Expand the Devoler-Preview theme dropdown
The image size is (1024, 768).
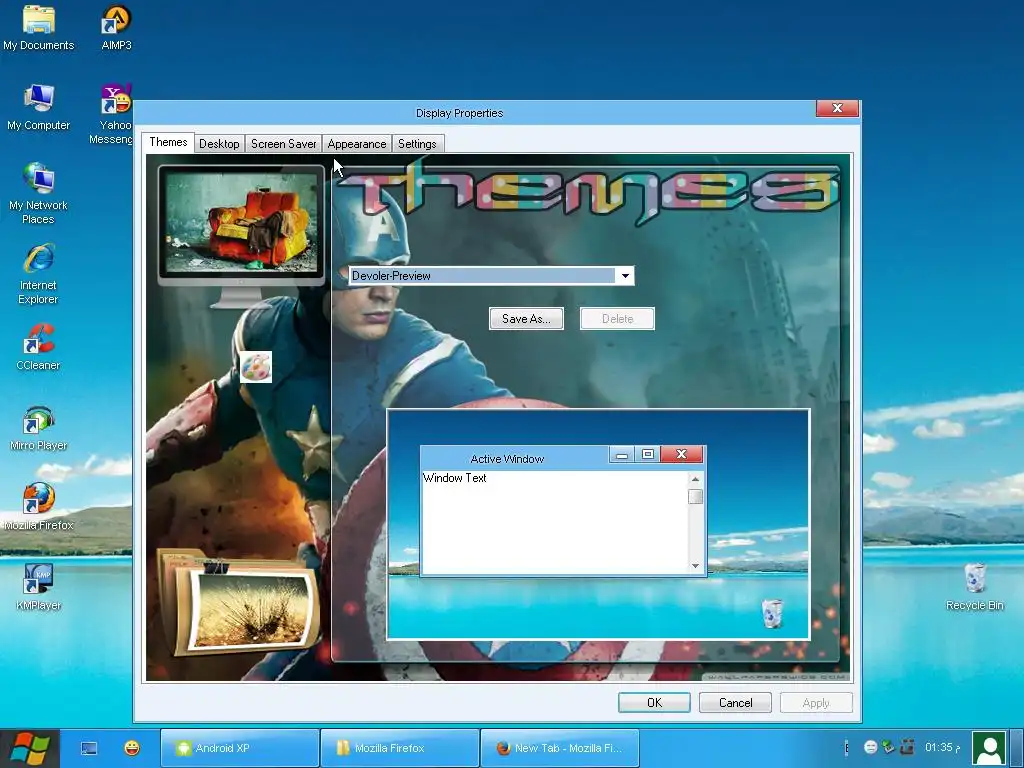click(x=624, y=276)
